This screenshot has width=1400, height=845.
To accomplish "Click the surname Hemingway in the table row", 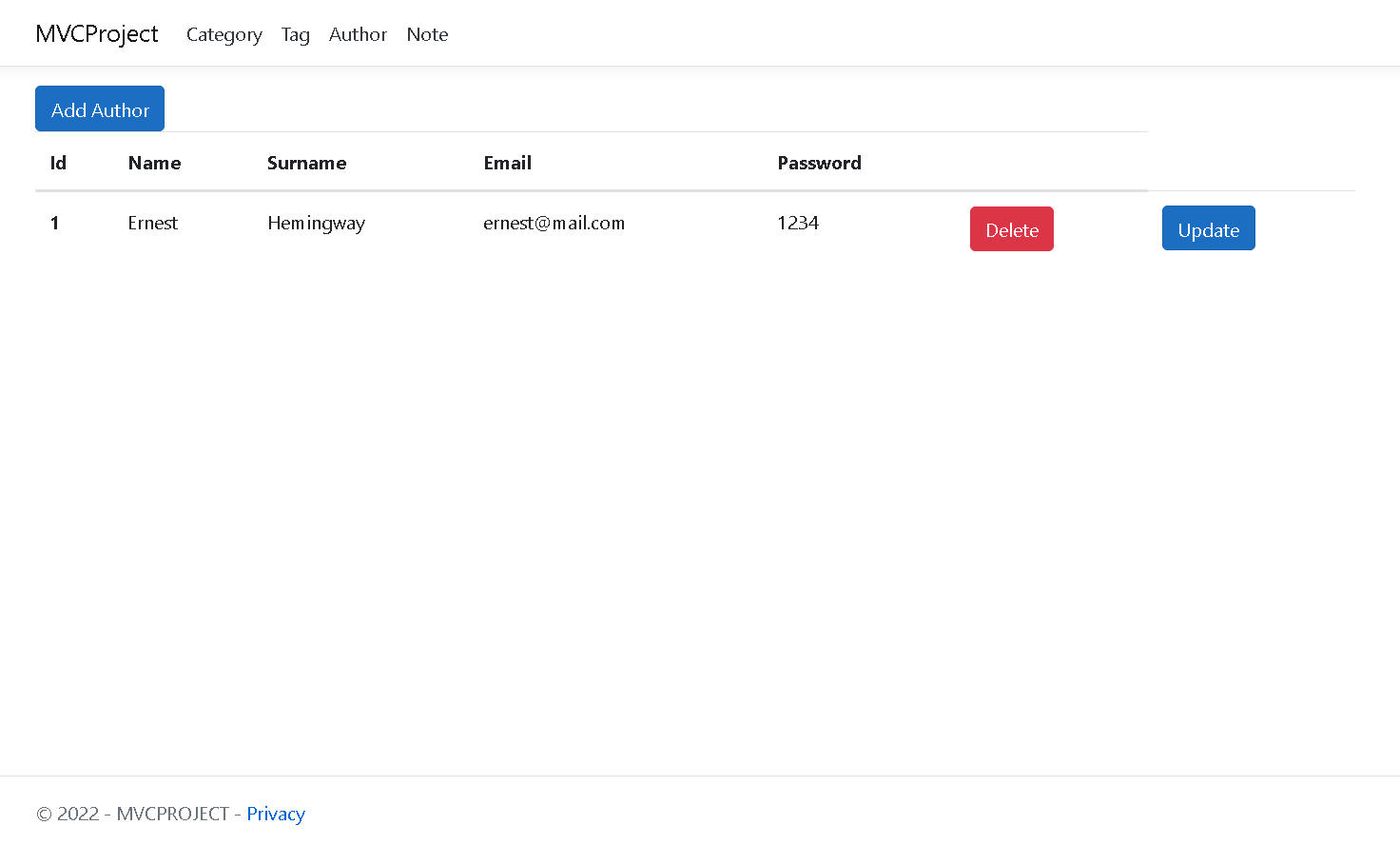I will [x=316, y=223].
